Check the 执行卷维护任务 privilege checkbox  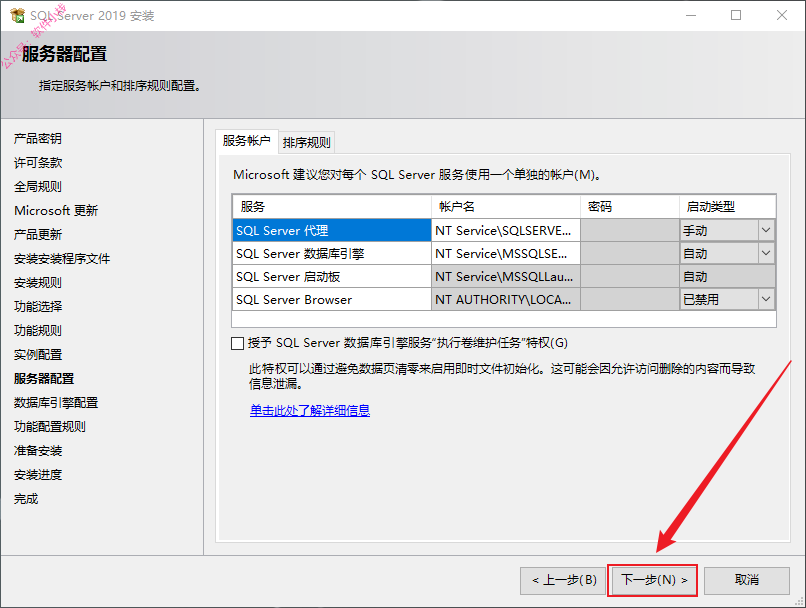click(237, 343)
